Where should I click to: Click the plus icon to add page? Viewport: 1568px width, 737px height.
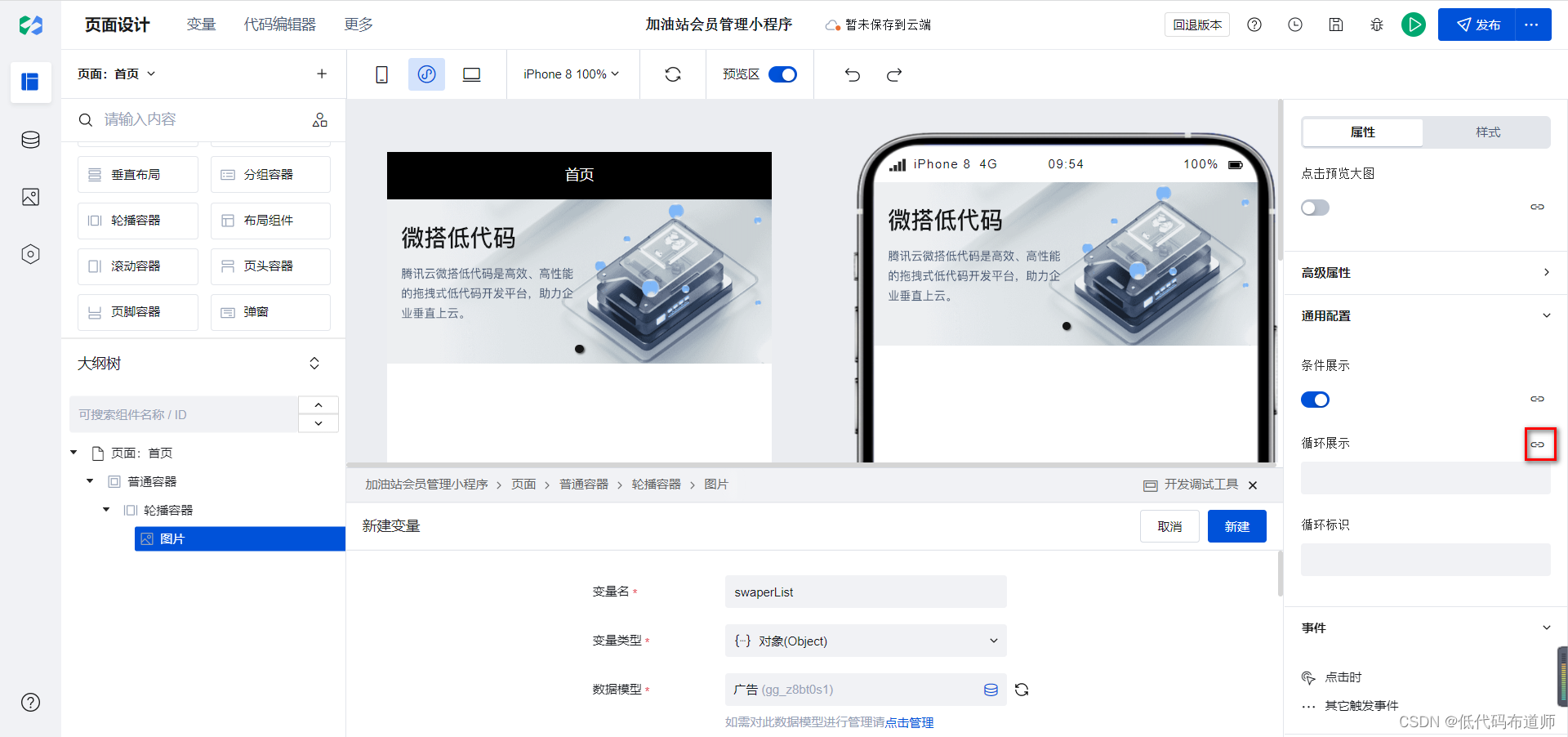pos(322,74)
